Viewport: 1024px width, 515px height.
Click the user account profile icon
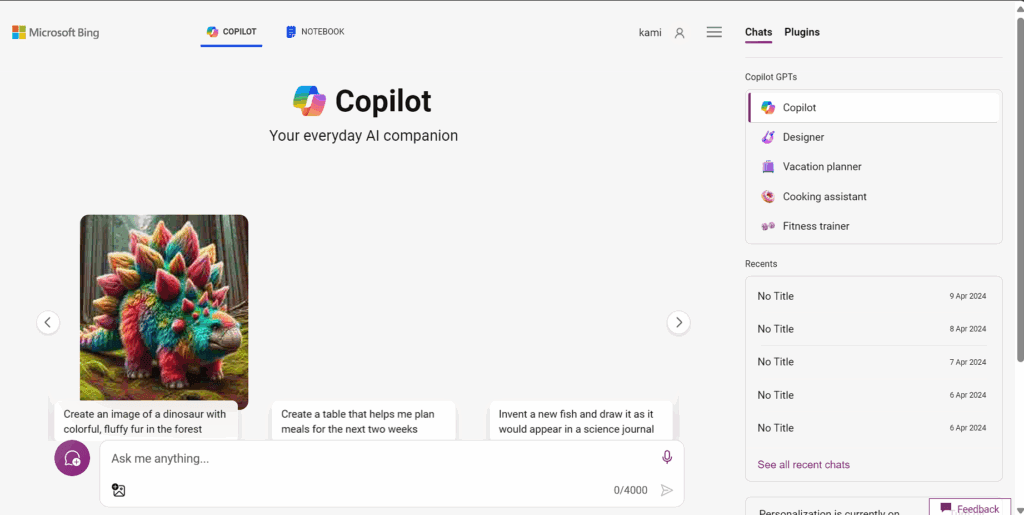[x=680, y=33]
